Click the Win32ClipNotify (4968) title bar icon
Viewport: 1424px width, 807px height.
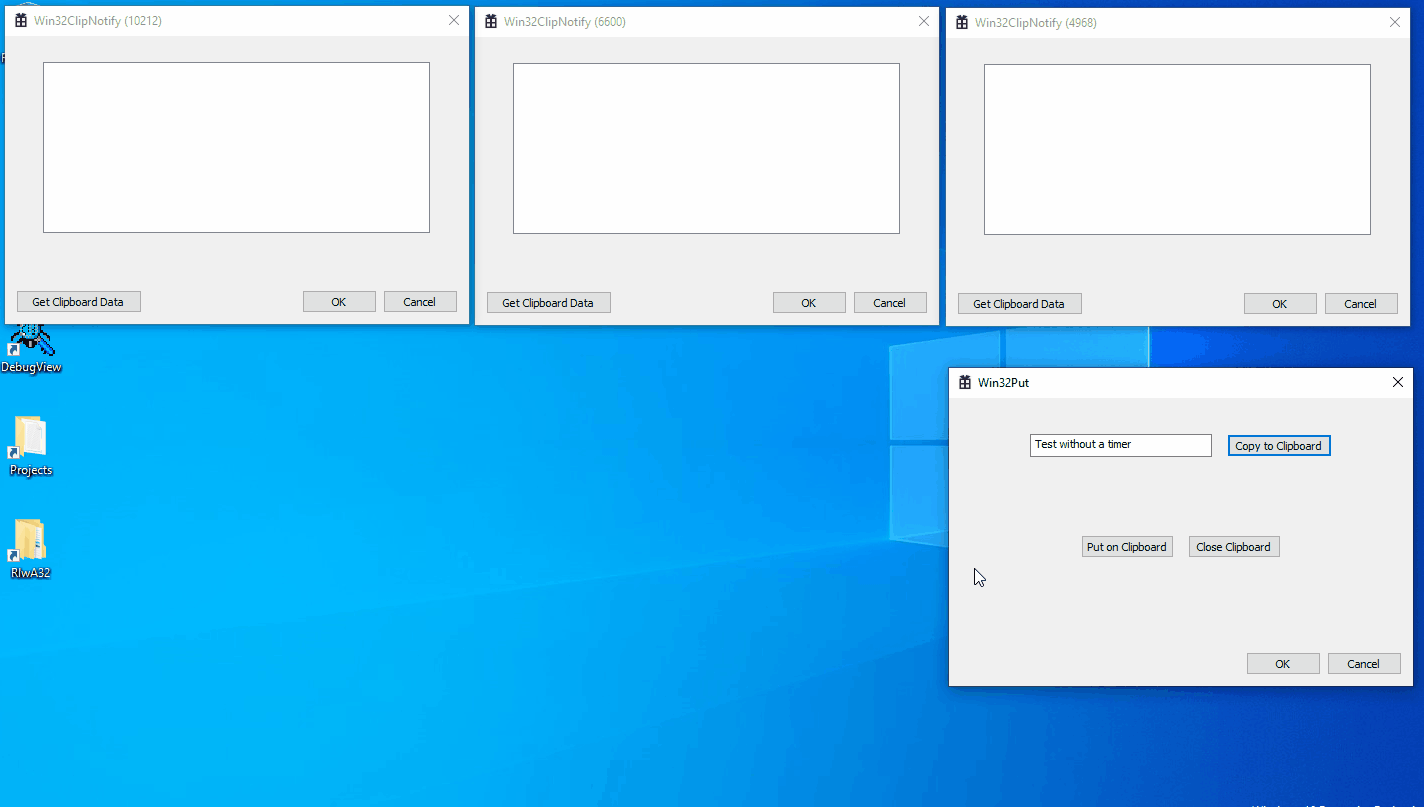pyautogui.click(x=960, y=21)
